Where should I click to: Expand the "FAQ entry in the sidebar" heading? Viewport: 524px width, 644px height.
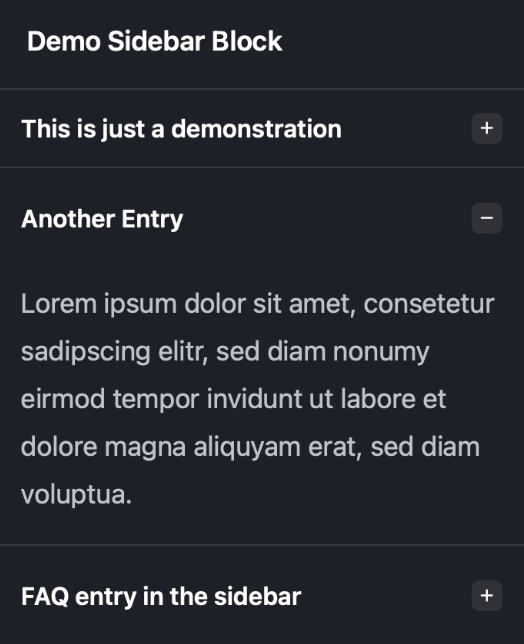tap(161, 596)
